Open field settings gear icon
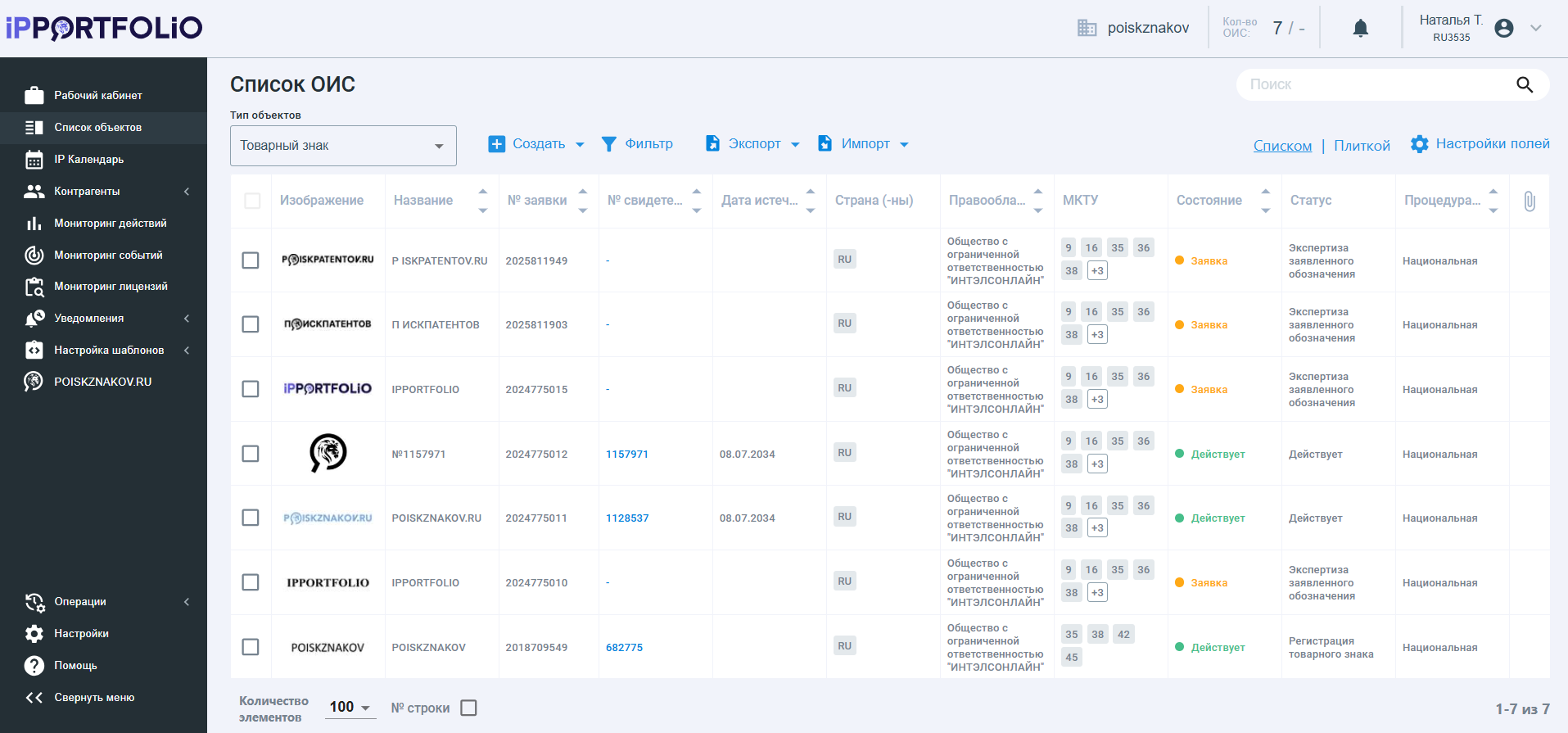The image size is (1568, 733). 1419,144
